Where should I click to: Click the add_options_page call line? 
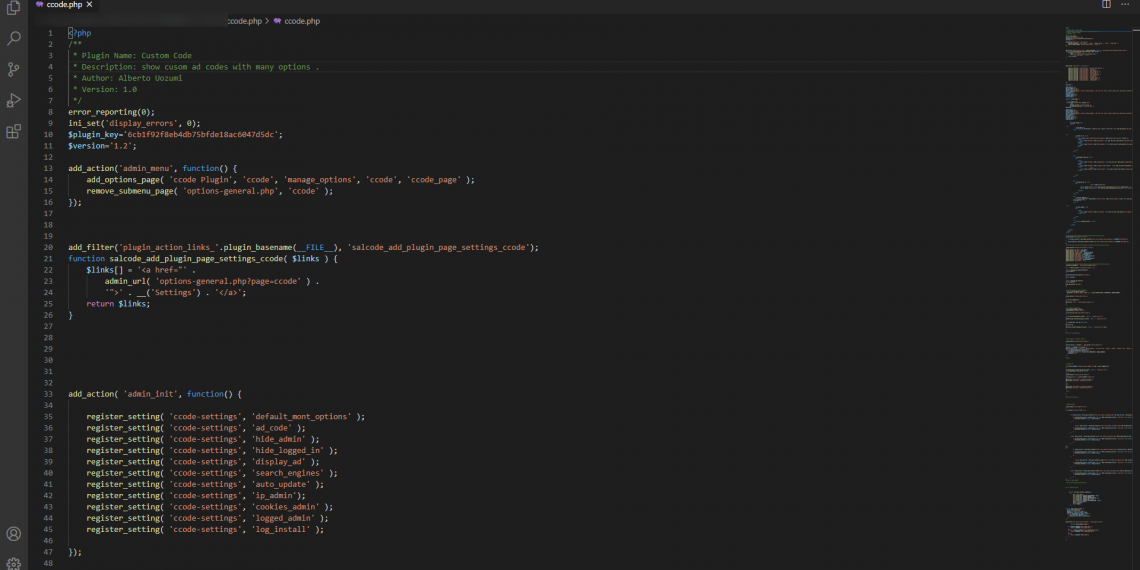coord(281,180)
